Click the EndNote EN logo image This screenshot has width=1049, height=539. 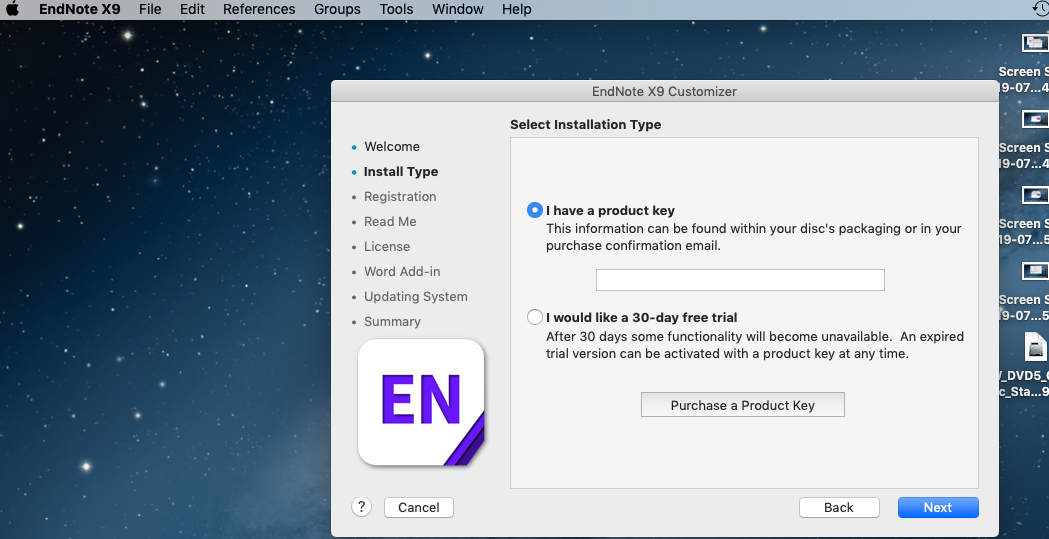coord(421,402)
